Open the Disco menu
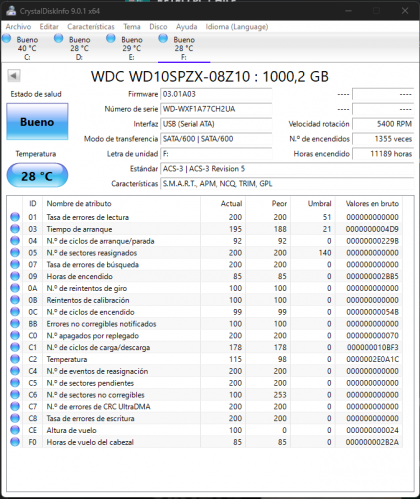Screen dimensions: 420x499 point(158,27)
